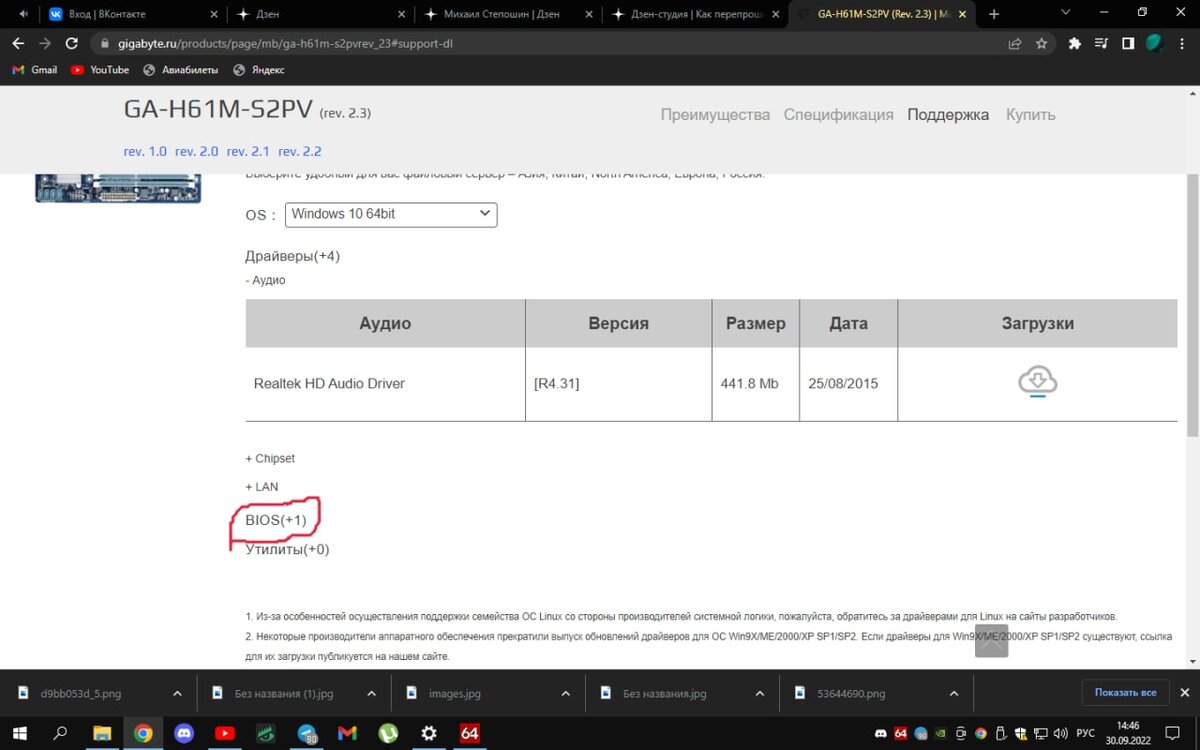
Task: Expand the LAN drivers section
Action: [262, 487]
